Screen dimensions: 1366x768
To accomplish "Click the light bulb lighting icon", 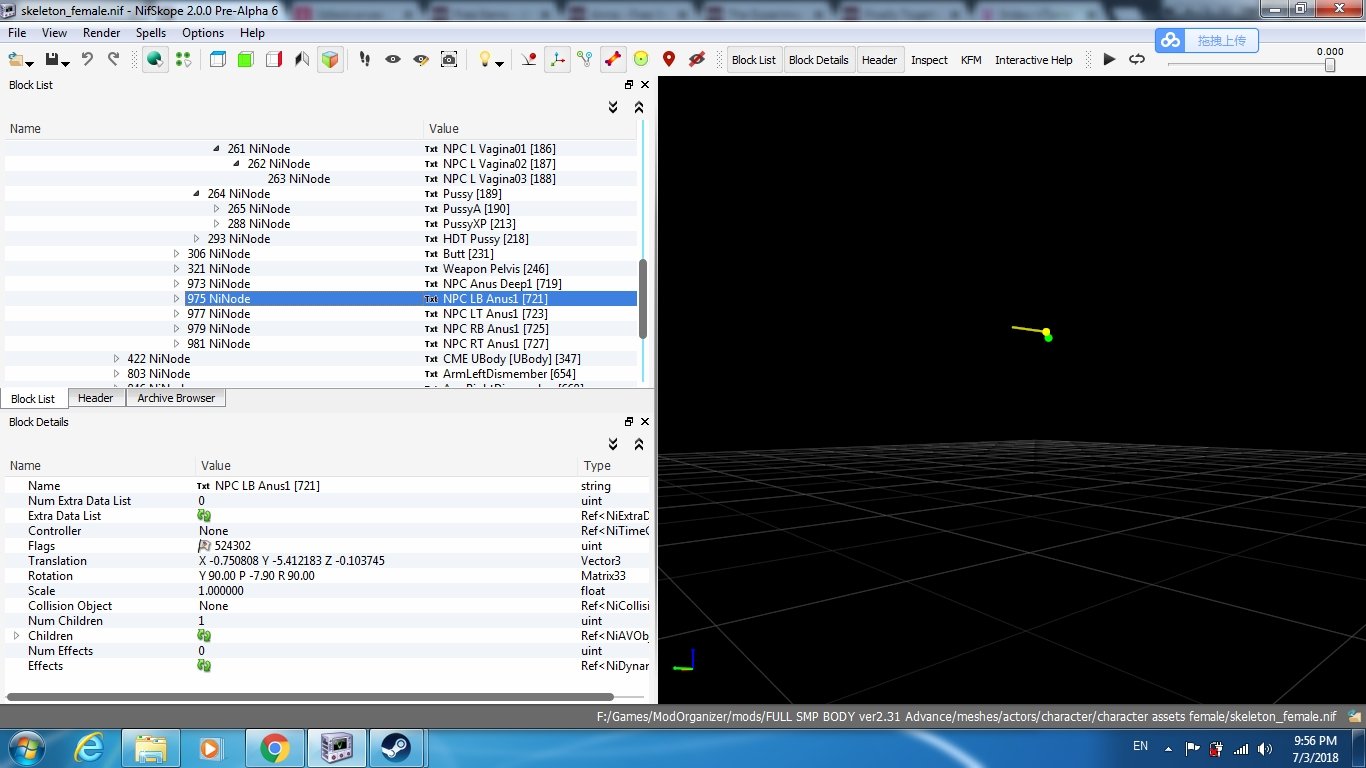I will click(x=485, y=60).
